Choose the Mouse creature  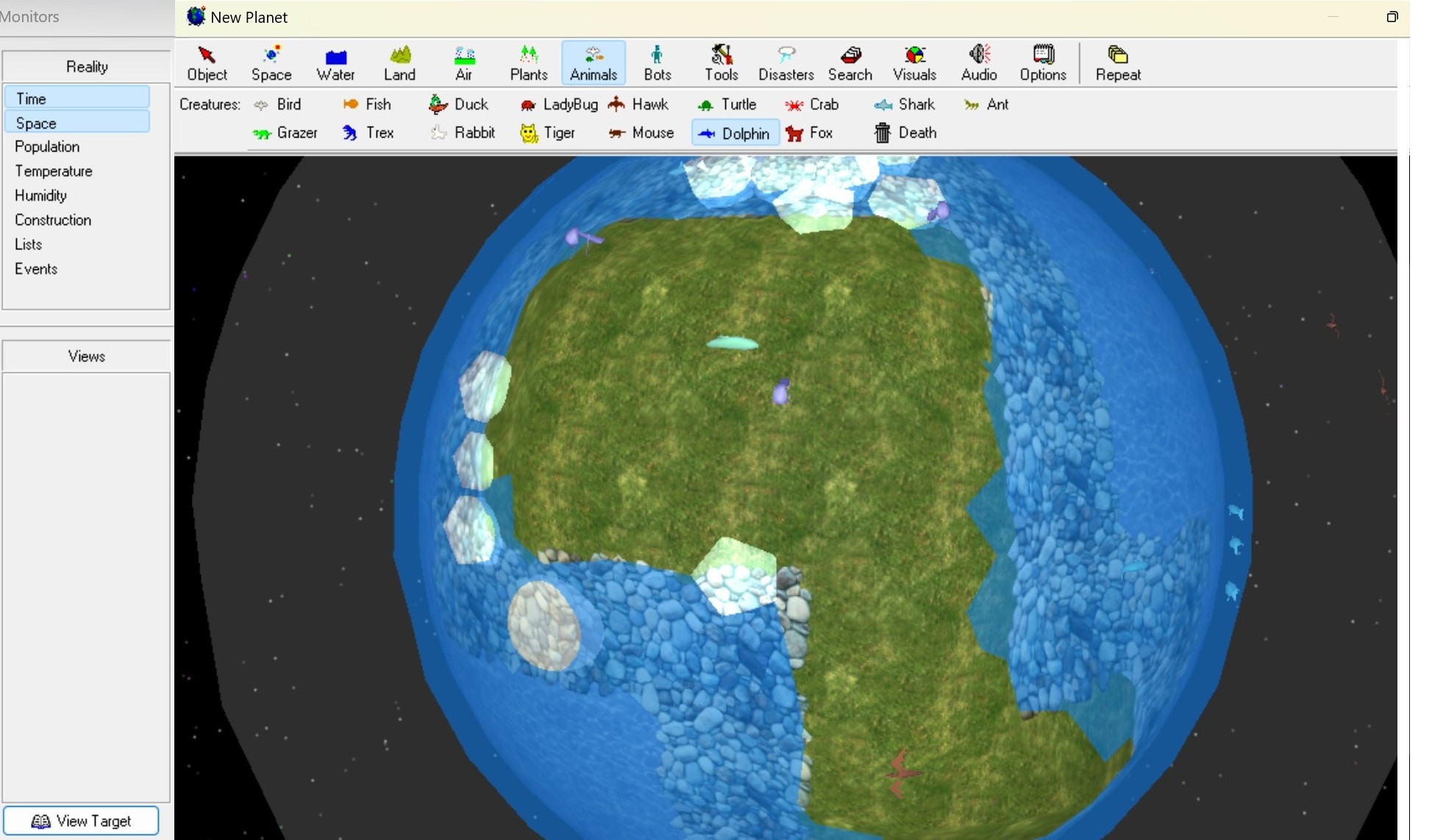click(x=641, y=133)
